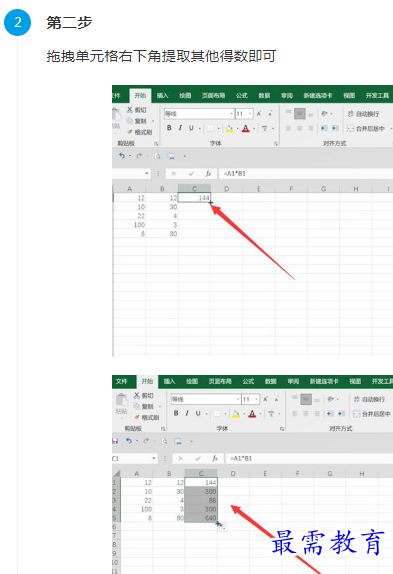Click 复制 in the first Excel image
Viewport: 393px width, 574px height.
pyautogui.click(x=136, y=121)
